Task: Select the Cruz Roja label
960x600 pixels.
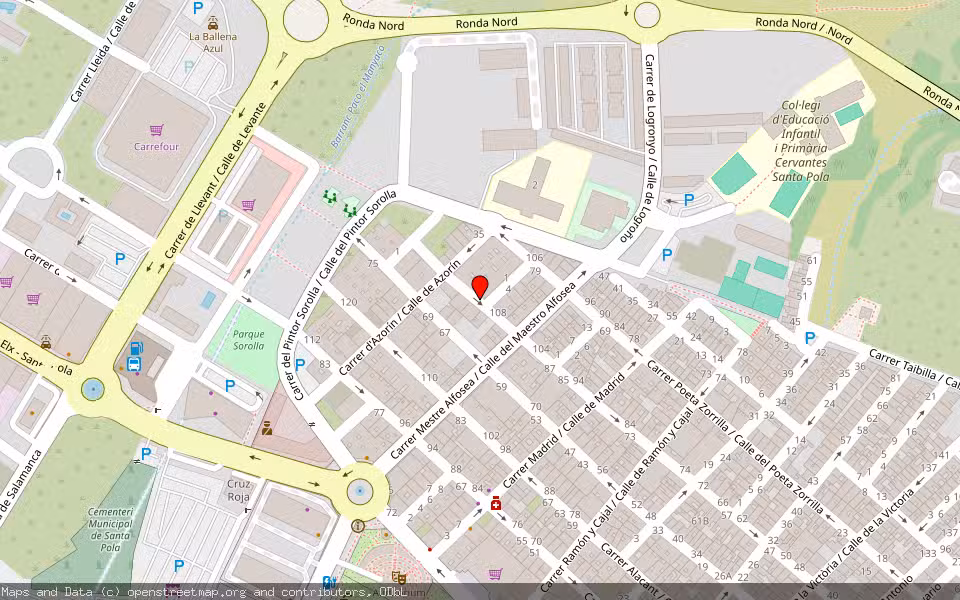Action: click(238, 490)
